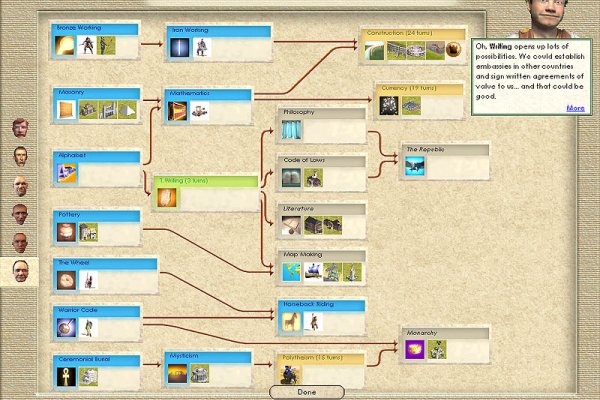The height and width of the screenshot is (400, 600).
Task: Click the Ceremonial Burial ankh icon
Action: [x=66, y=377]
